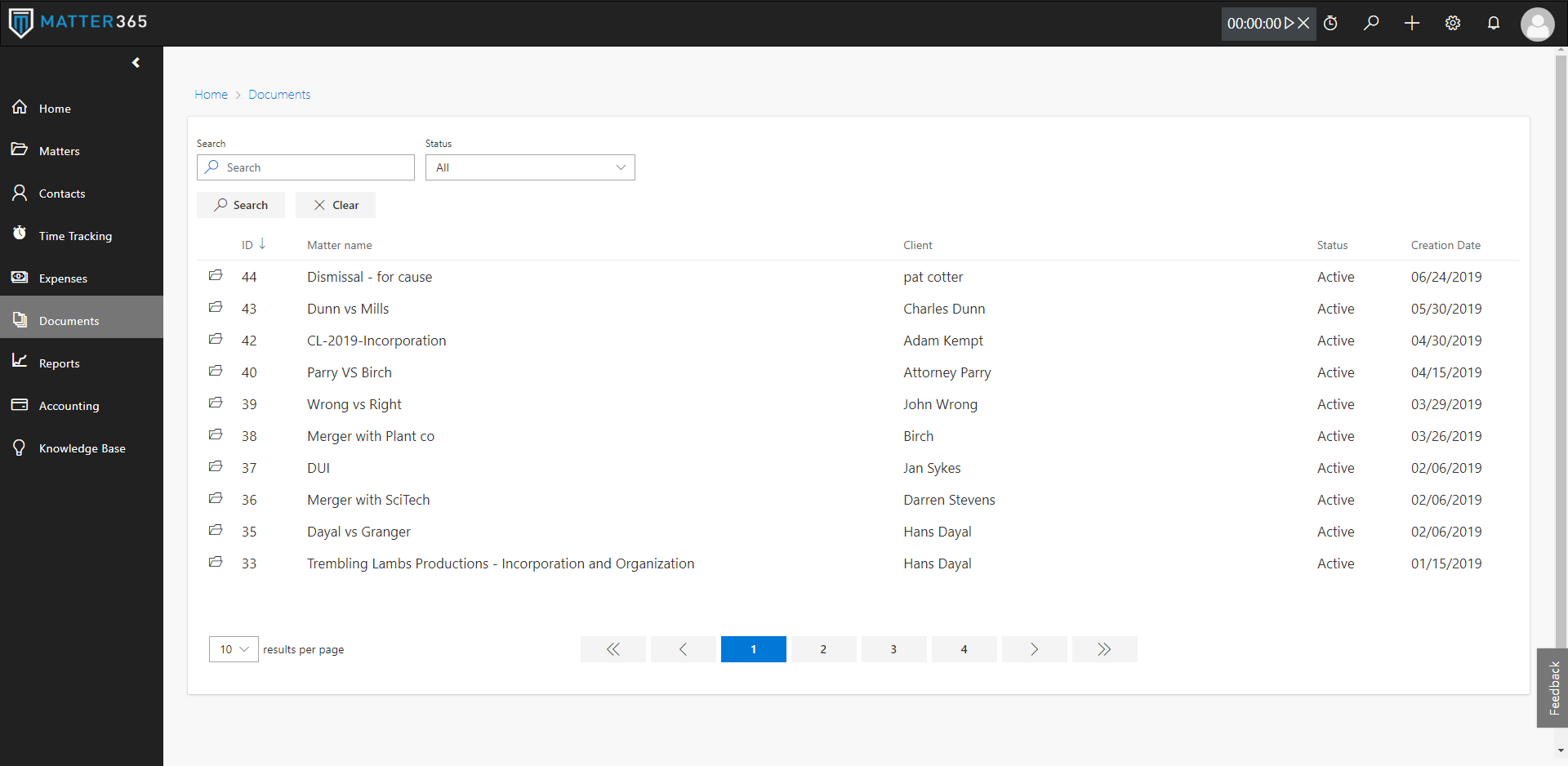Click the plus quick-add icon
The height and width of the screenshot is (766, 1568).
click(x=1412, y=23)
